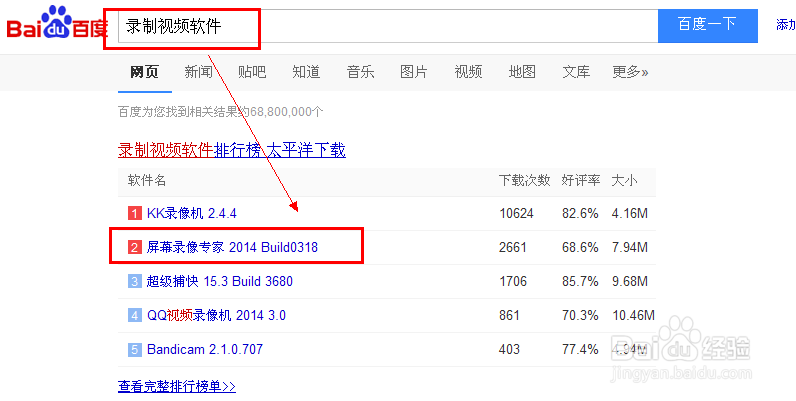Viewport: 796px width, 401px height.
Task: Open QQ视频录像机 2014 3.0 link
Action: tap(216, 315)
